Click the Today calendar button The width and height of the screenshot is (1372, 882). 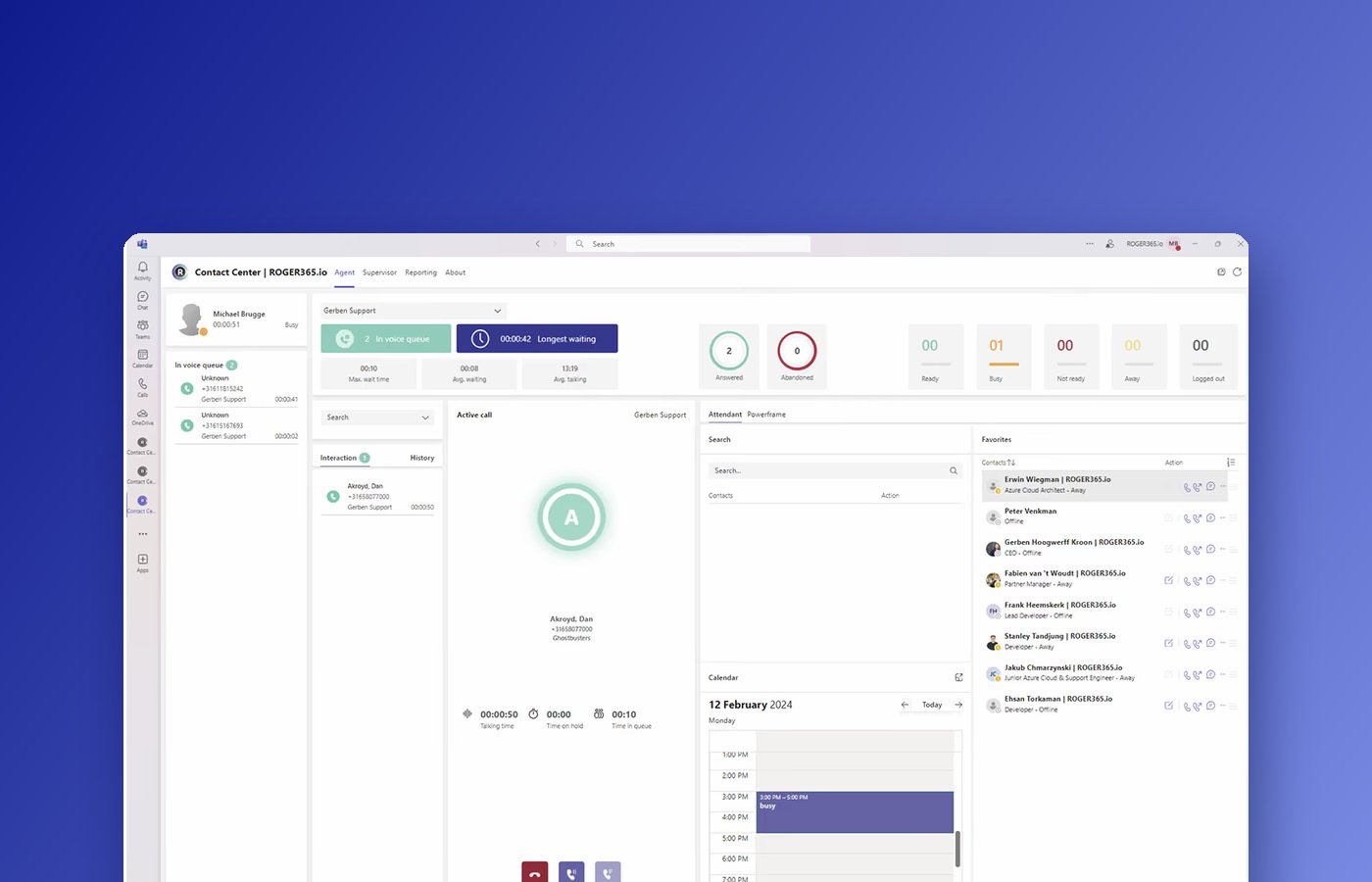pyautogui.click(x=932, y=705)
